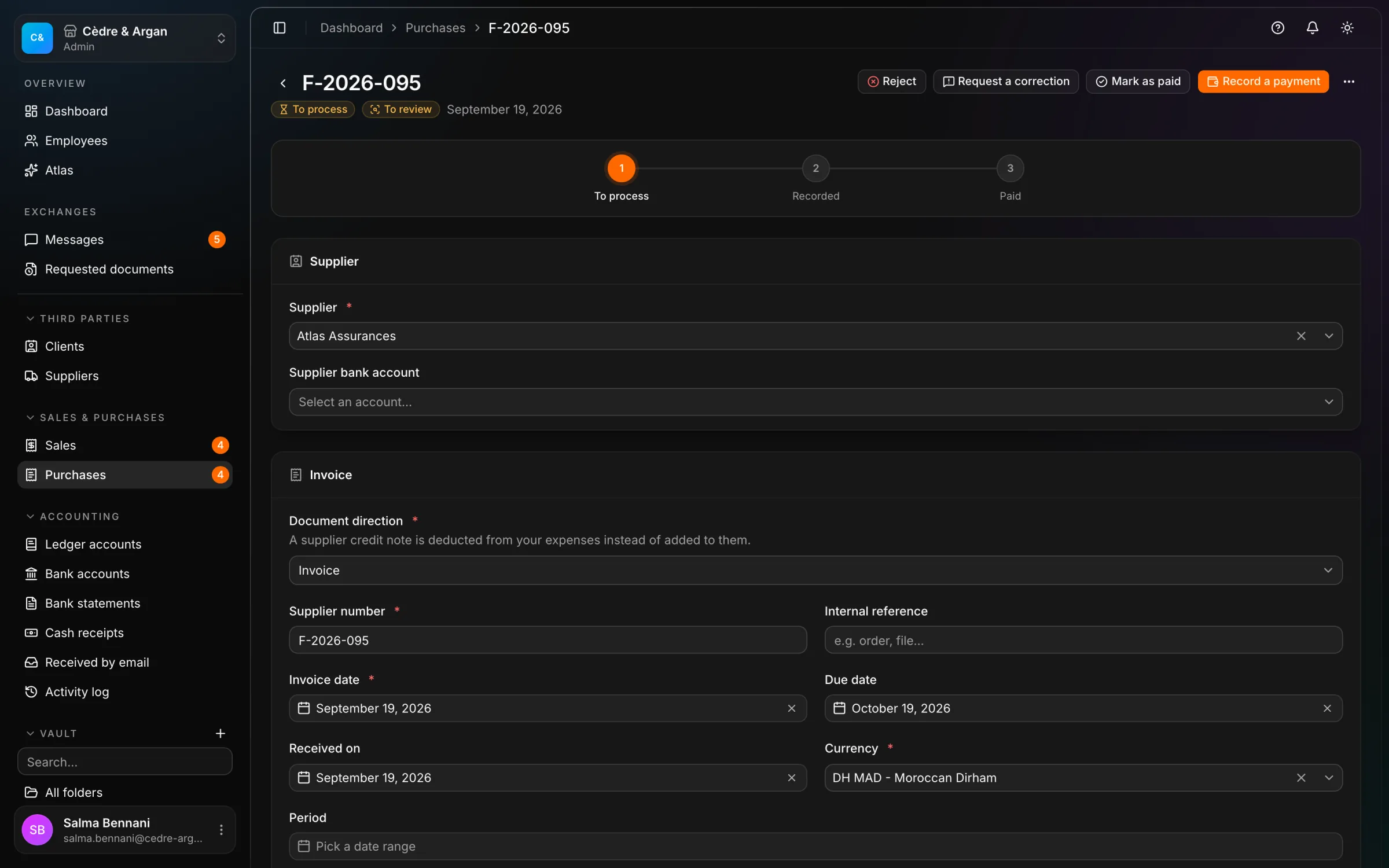The width and height of the screenshot is (1389, 868).
Task: Open the notifications bell
Action: pos(1313,28)
